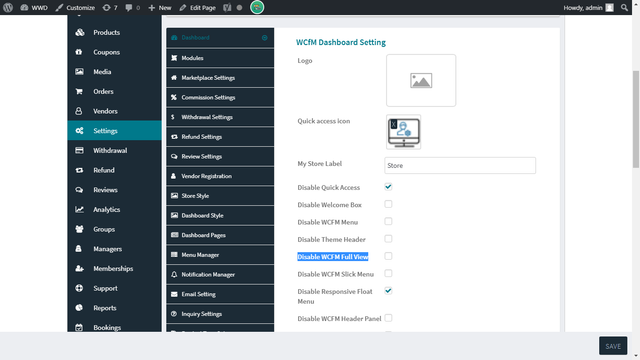This screenshot has height=360, width=640.
Task: Click the Quick access icon thumbnail
Action: tap(404, 132)
